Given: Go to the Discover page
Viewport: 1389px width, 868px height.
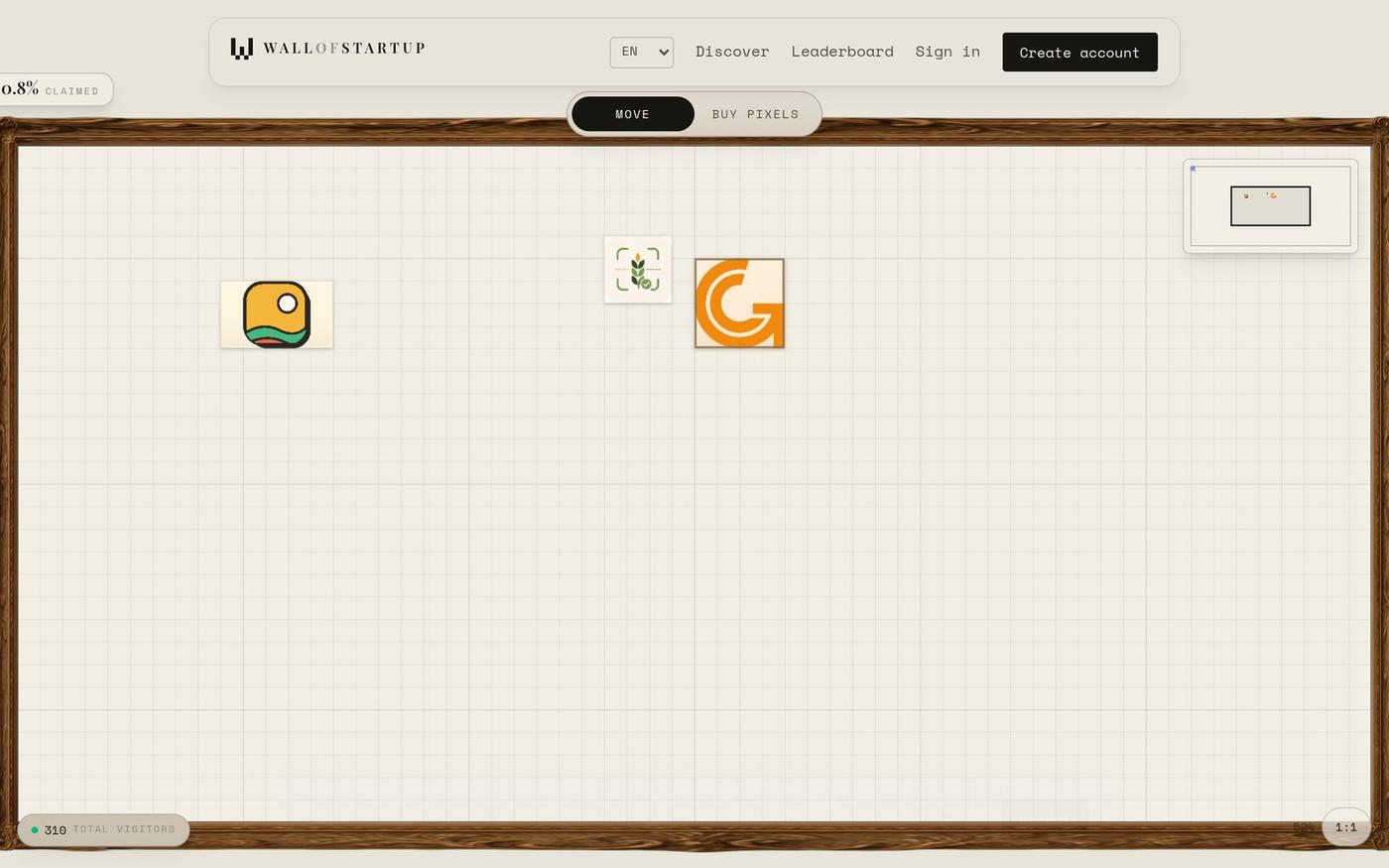Looking at the screenshot, I should coord(732,52).
